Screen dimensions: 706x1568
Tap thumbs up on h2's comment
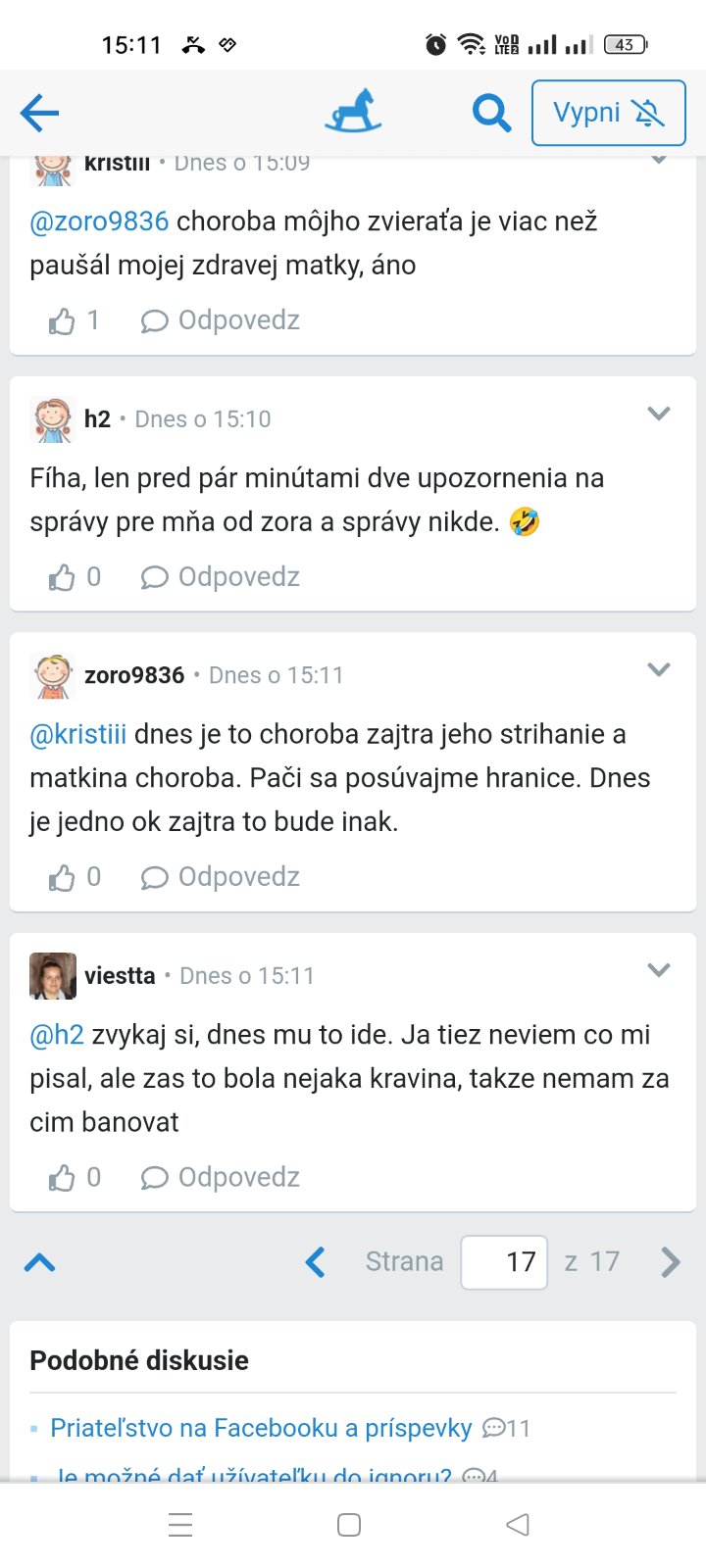[63, 577]
